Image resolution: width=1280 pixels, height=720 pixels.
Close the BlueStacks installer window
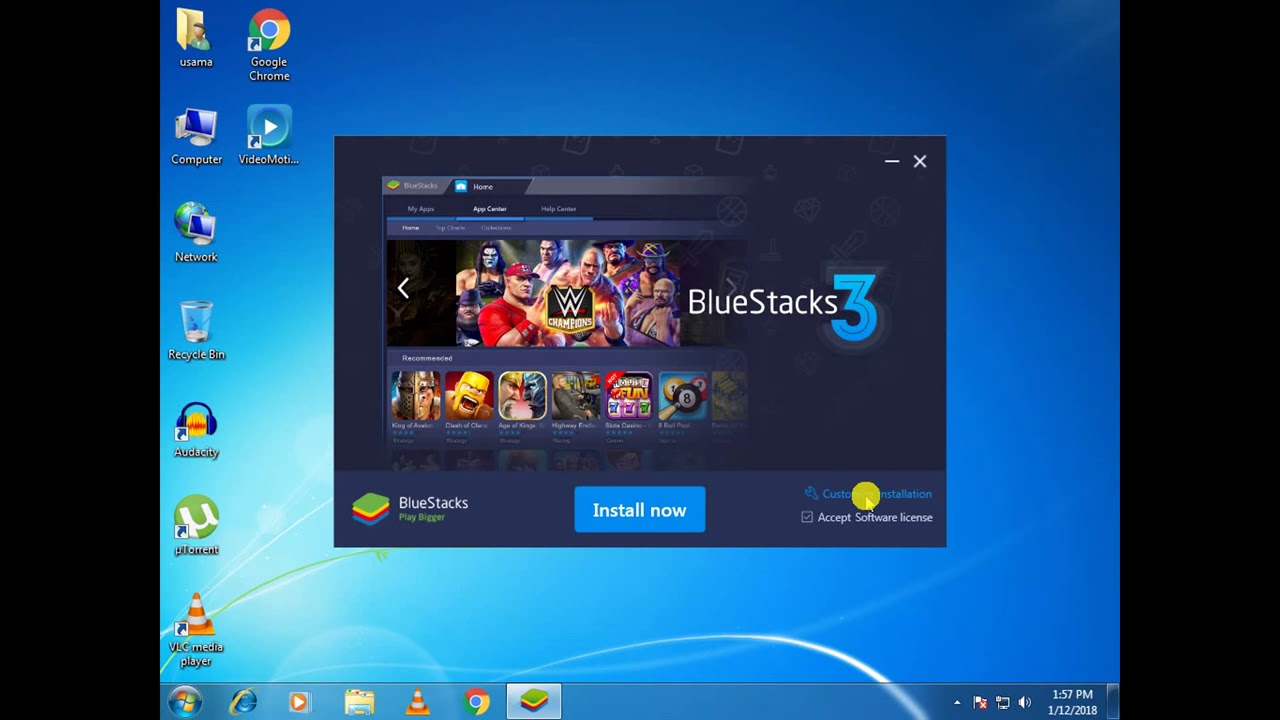(x=920, y=161)
